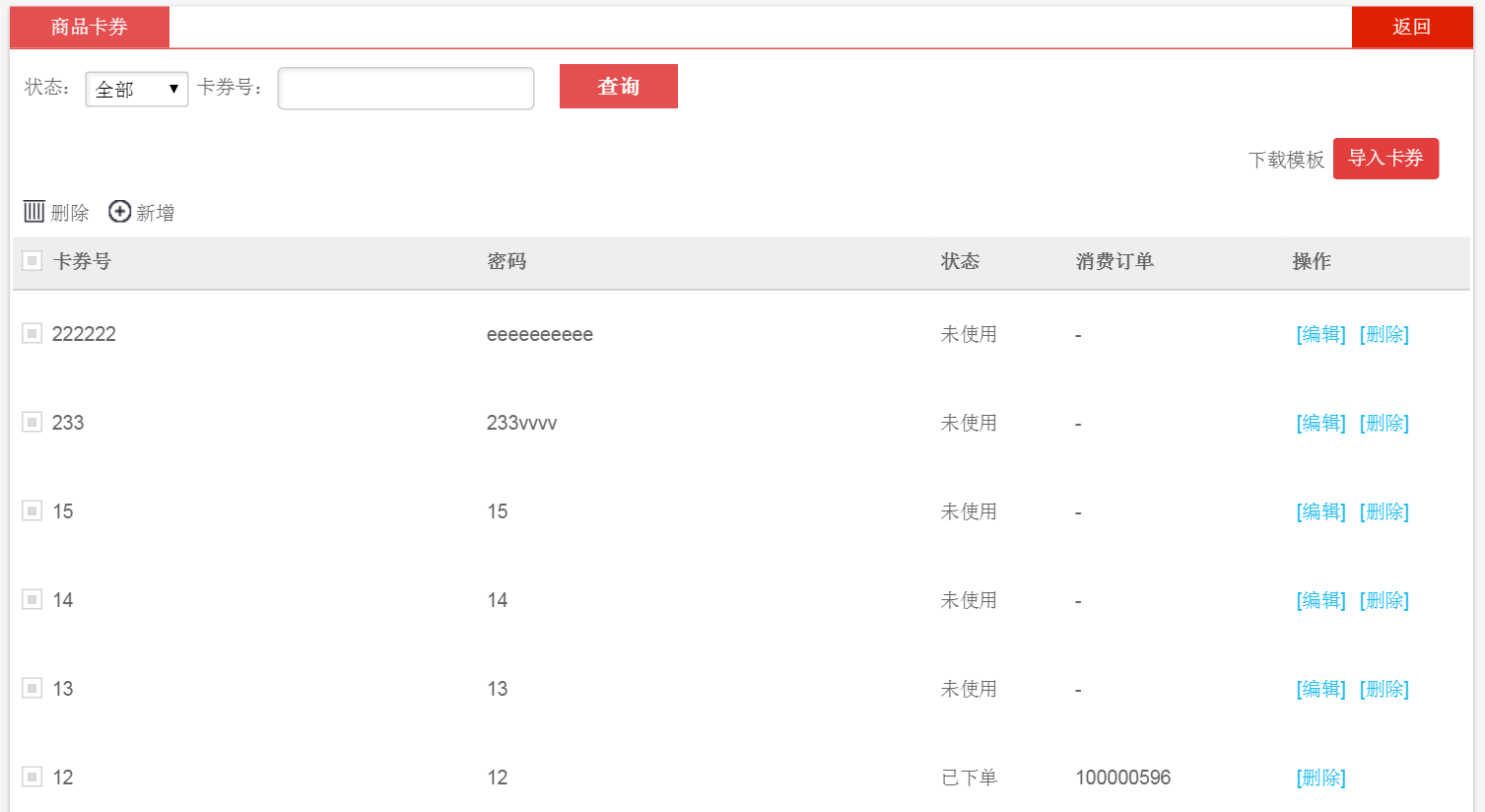Open the 下载模板 link
The image size is (1485, 812).
point(1286,160)
